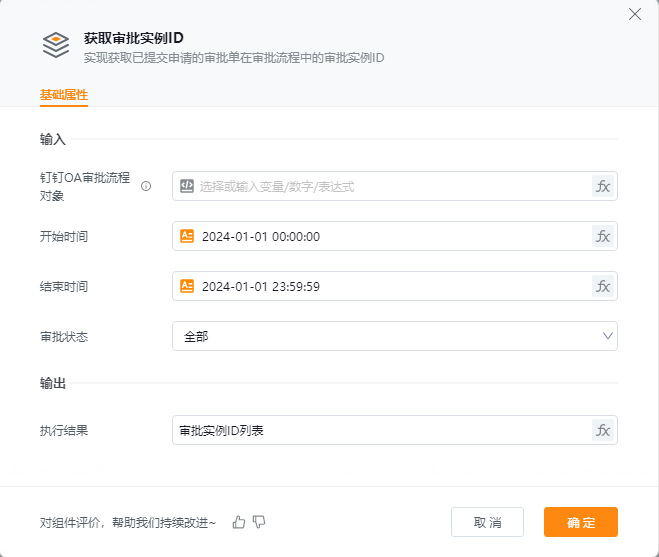Click the 结束时间 value 2024-01-01 23:59:59
This screenshot has height=557, width=659.
(262, 286)
